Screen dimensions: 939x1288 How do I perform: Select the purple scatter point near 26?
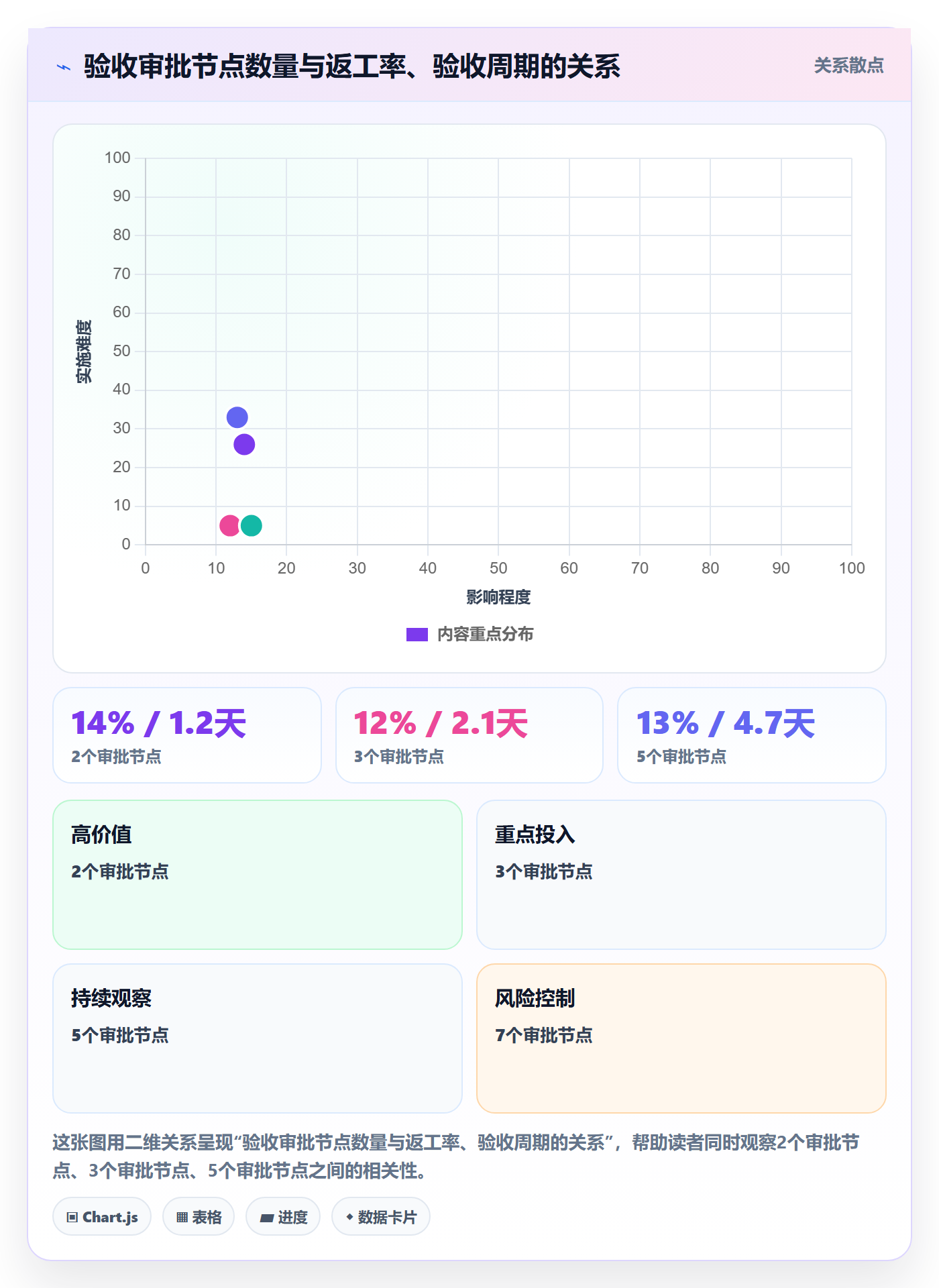pos(244,444)
